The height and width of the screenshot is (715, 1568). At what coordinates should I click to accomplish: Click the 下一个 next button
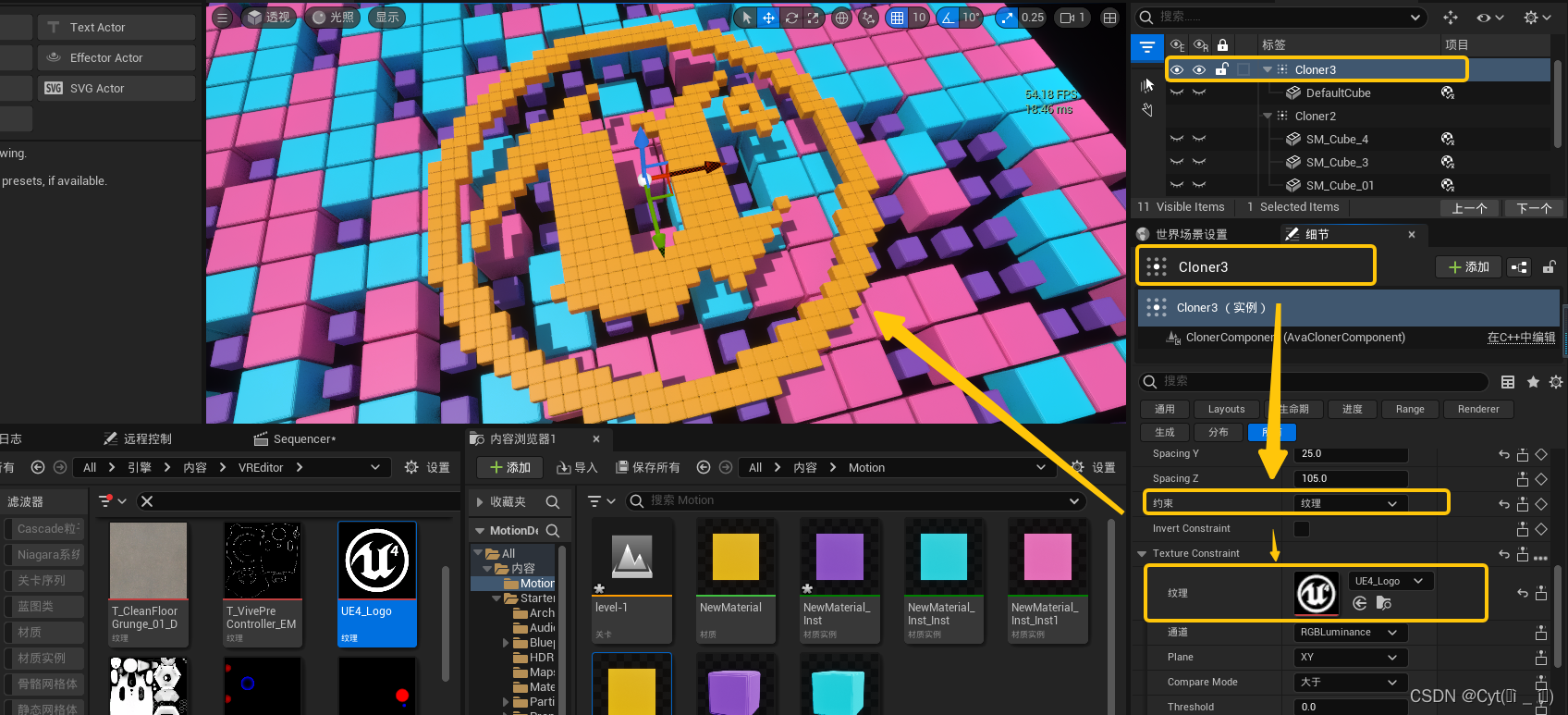1534,208
